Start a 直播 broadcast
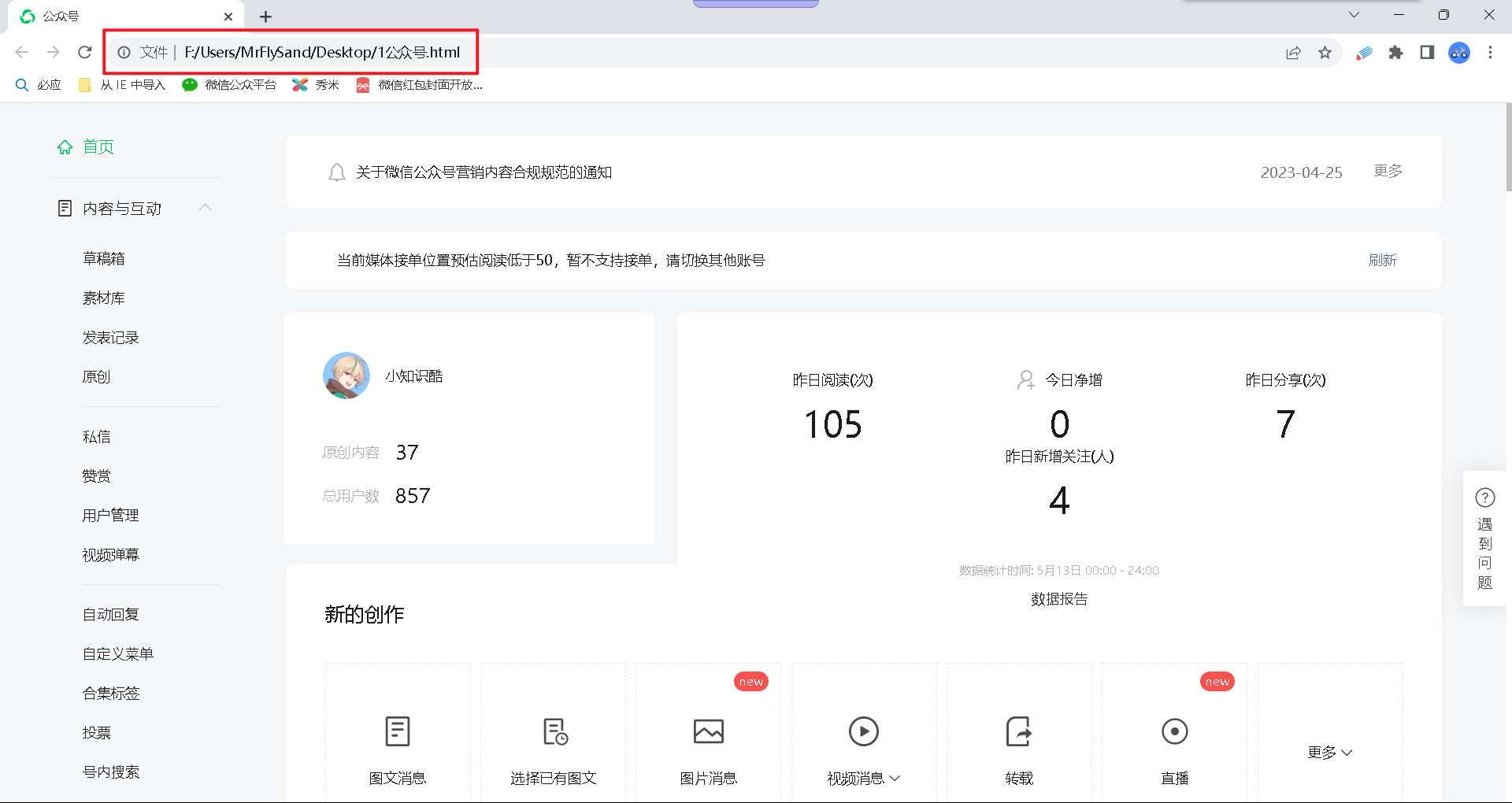Screen dimensions: 1512x803 point(1175,731)
